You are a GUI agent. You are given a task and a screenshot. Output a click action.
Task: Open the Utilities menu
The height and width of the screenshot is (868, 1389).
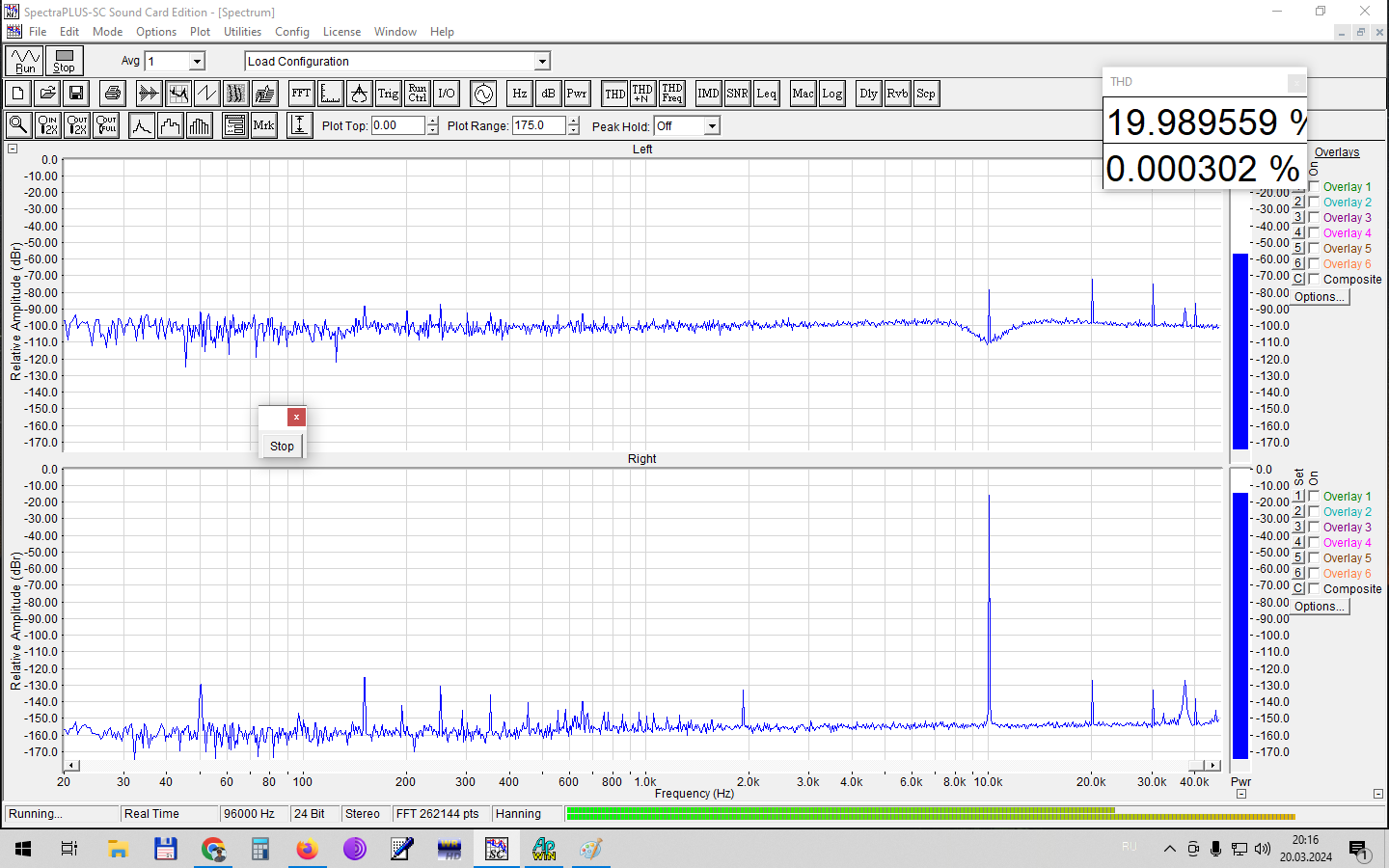point(242,32)
